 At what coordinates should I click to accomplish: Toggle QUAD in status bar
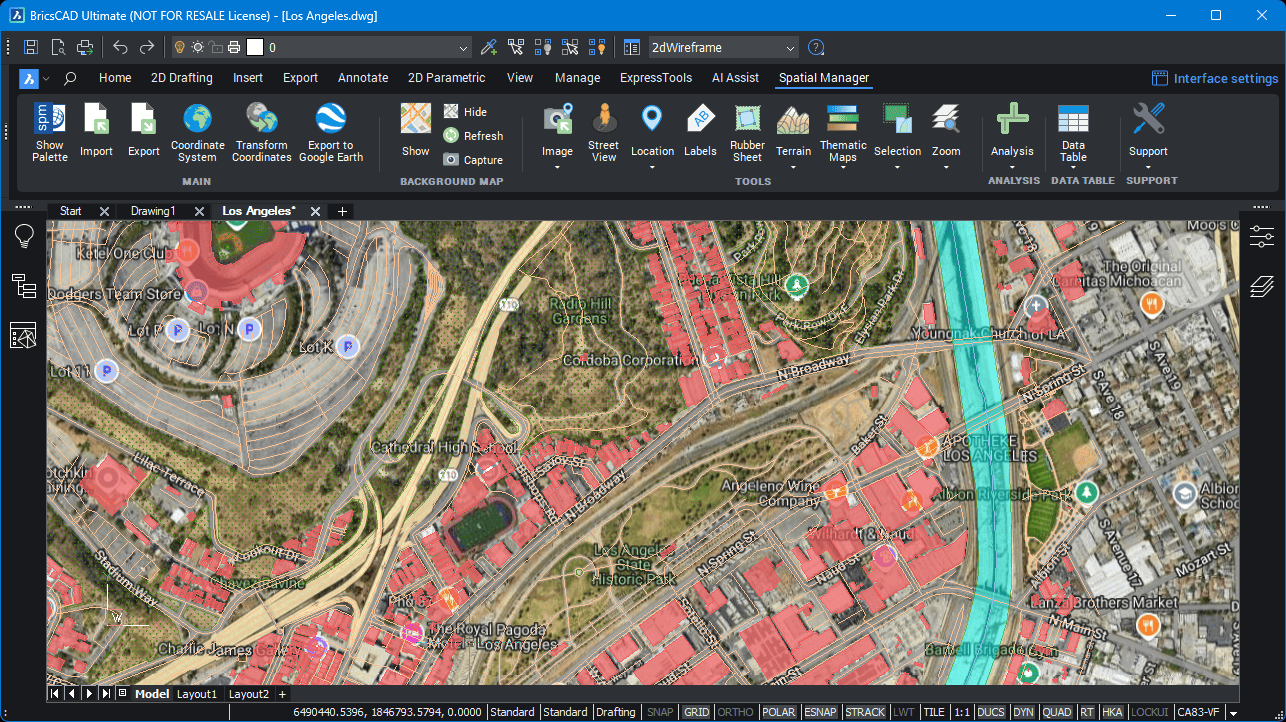1057,712
